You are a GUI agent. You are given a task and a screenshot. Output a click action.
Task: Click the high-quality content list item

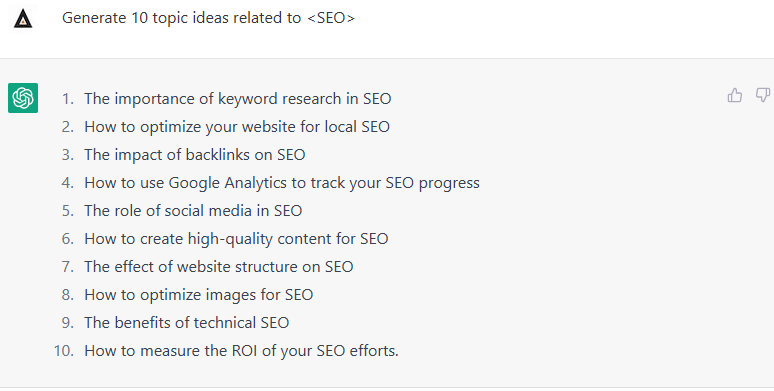236,238
